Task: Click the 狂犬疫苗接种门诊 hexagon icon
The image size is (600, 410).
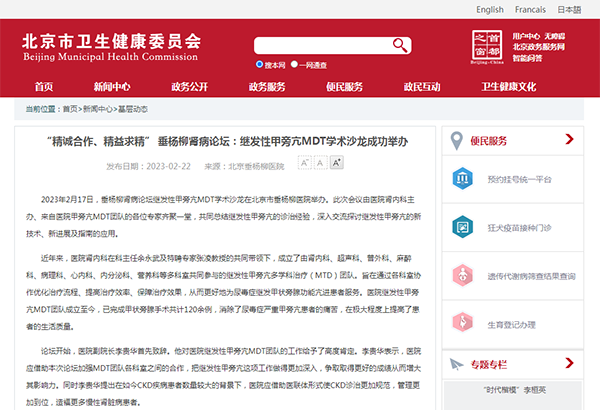Action: click(465, 228)
